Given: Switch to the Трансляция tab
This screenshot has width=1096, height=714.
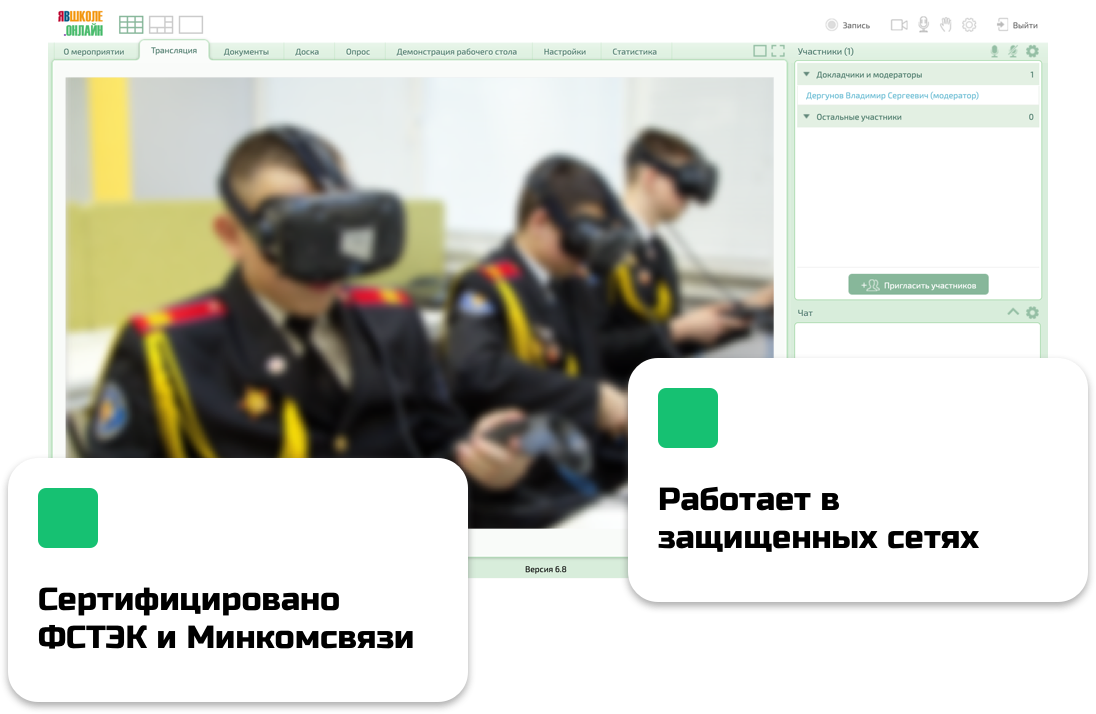Looking at the screenshot, I should pyautogui.click(x=174, y=50).
